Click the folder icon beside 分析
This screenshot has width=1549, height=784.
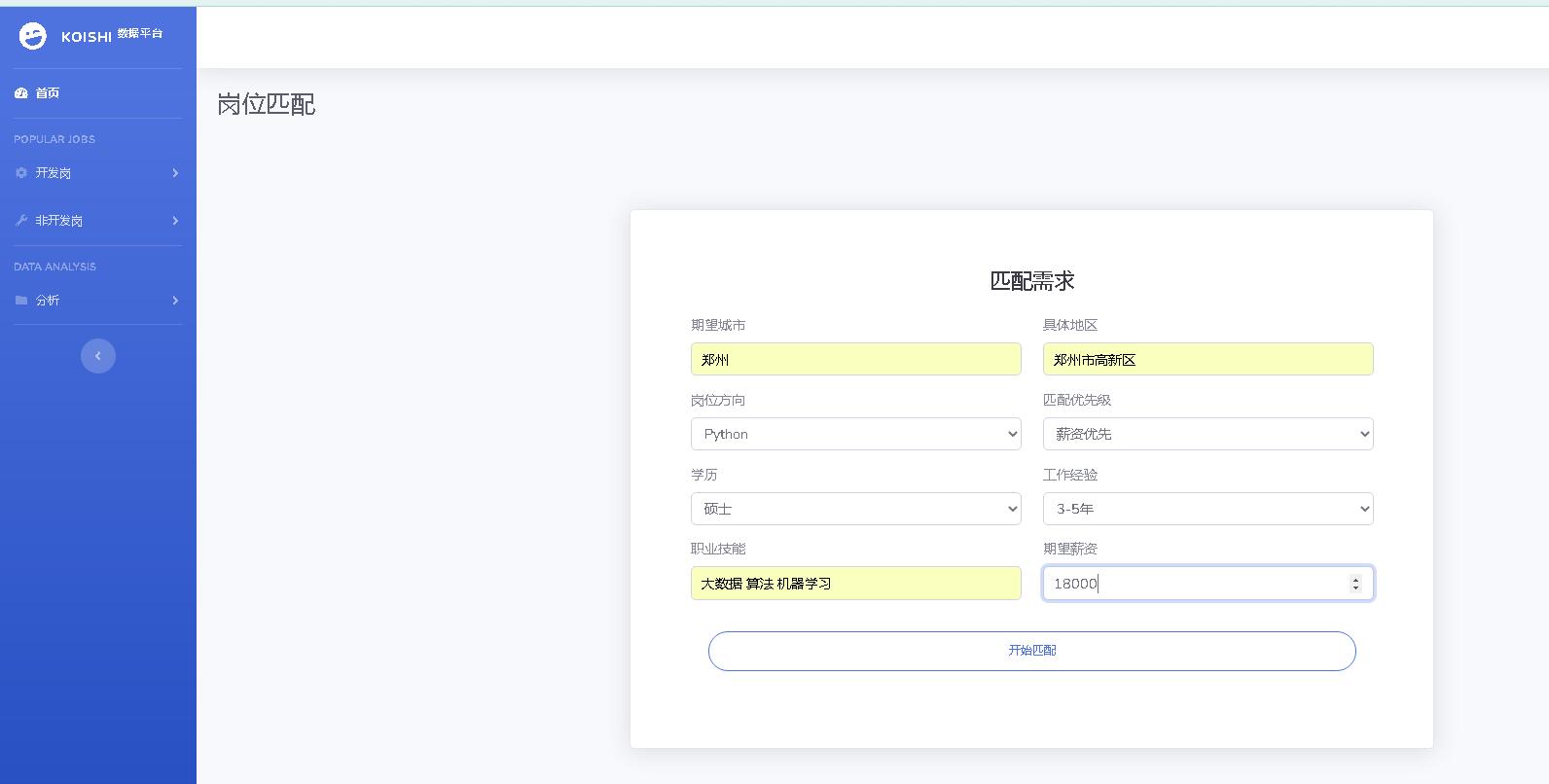[x=21, y=301]
